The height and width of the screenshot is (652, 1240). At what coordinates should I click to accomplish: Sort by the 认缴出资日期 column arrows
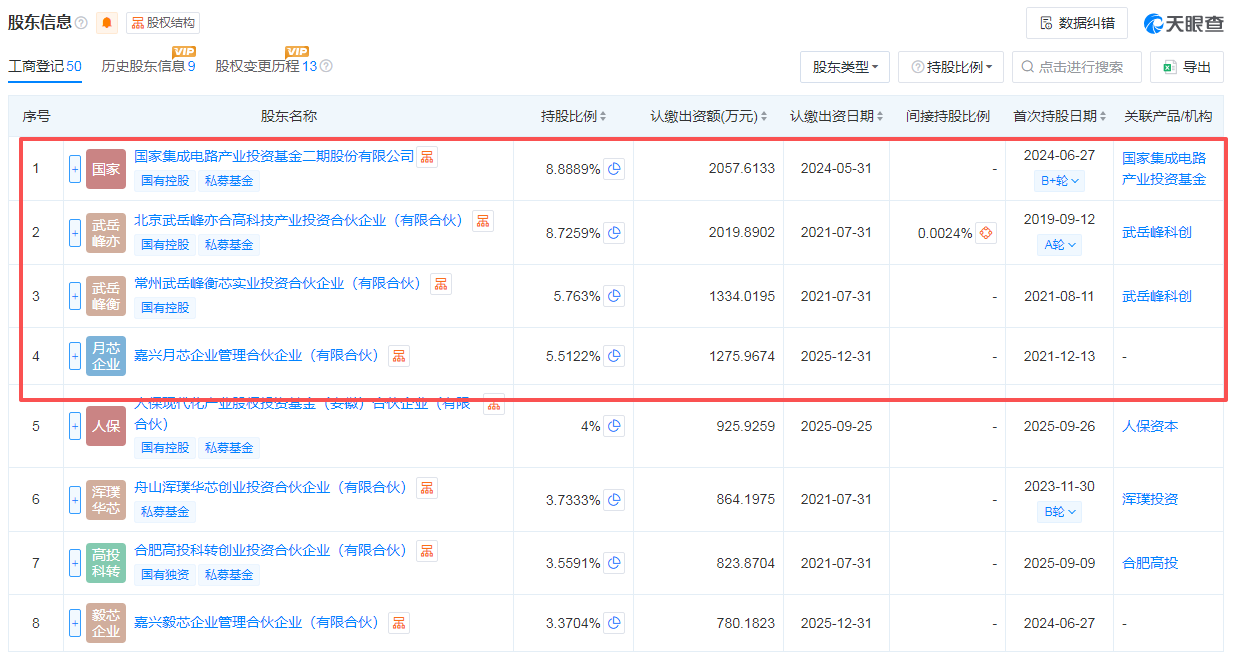click(881, 117)
